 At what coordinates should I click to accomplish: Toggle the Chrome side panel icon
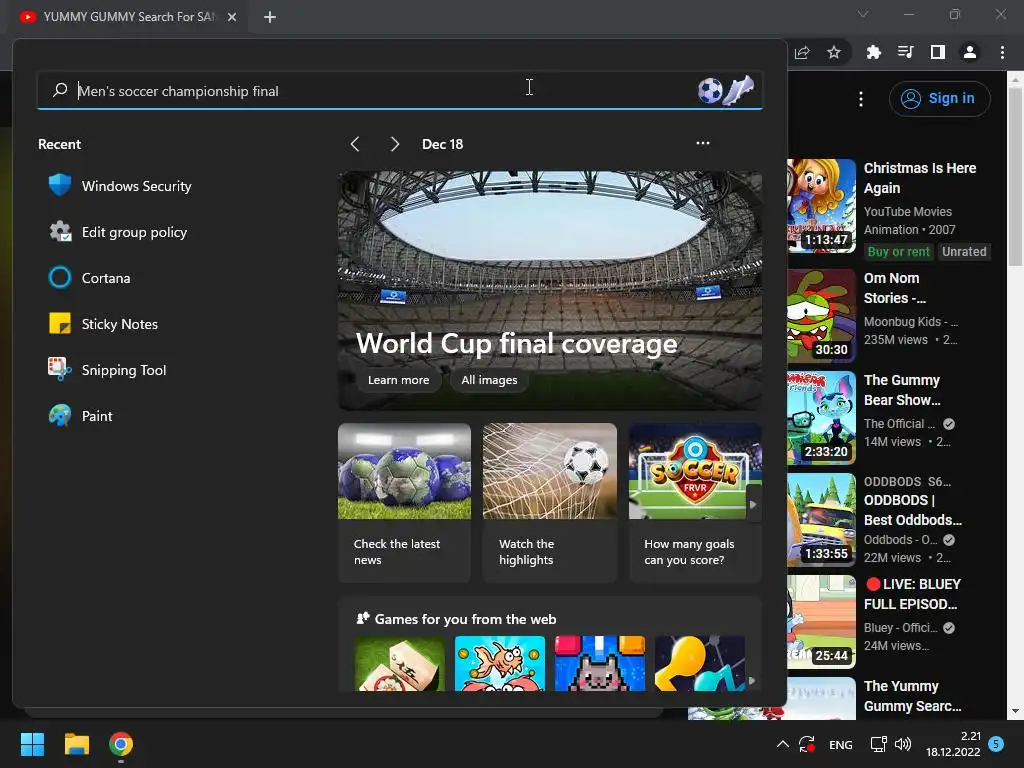pyautogui.click(x=938, y=52)
